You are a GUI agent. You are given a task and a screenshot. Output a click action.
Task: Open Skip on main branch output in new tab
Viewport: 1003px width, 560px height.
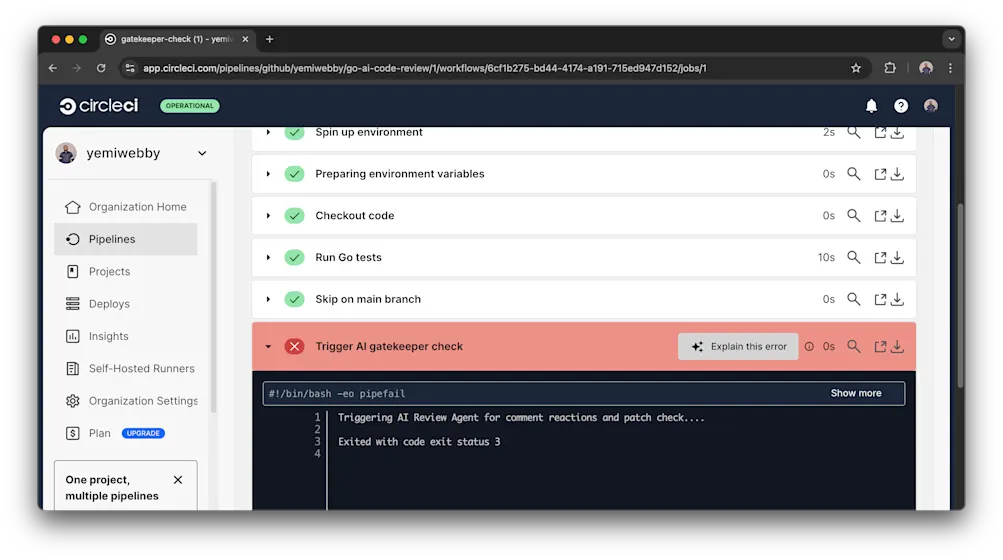(880, 299)
